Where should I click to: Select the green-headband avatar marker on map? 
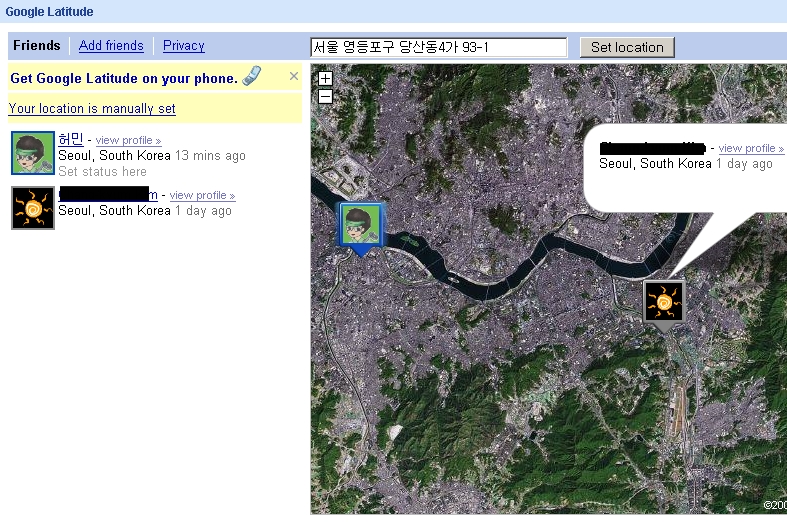coord(360,229)
